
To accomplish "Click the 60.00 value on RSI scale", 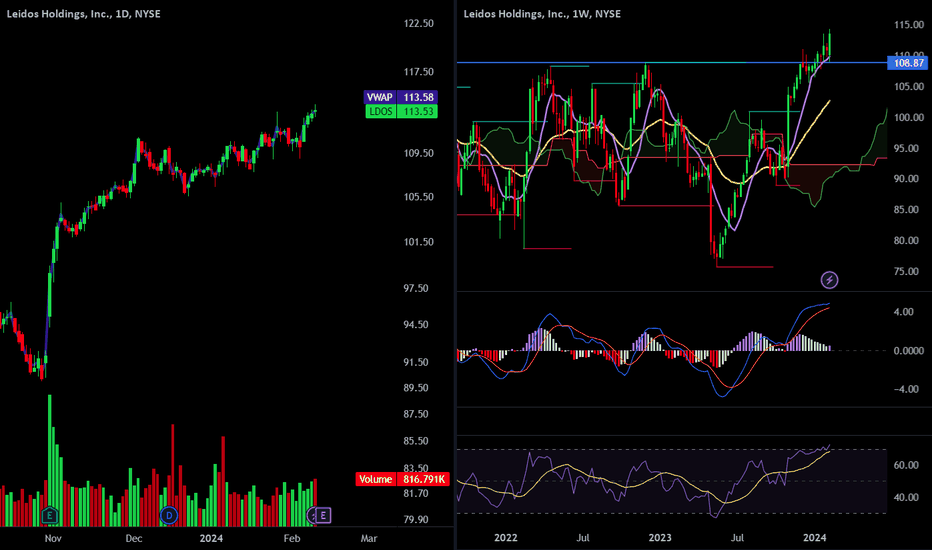I will [906, 465].
